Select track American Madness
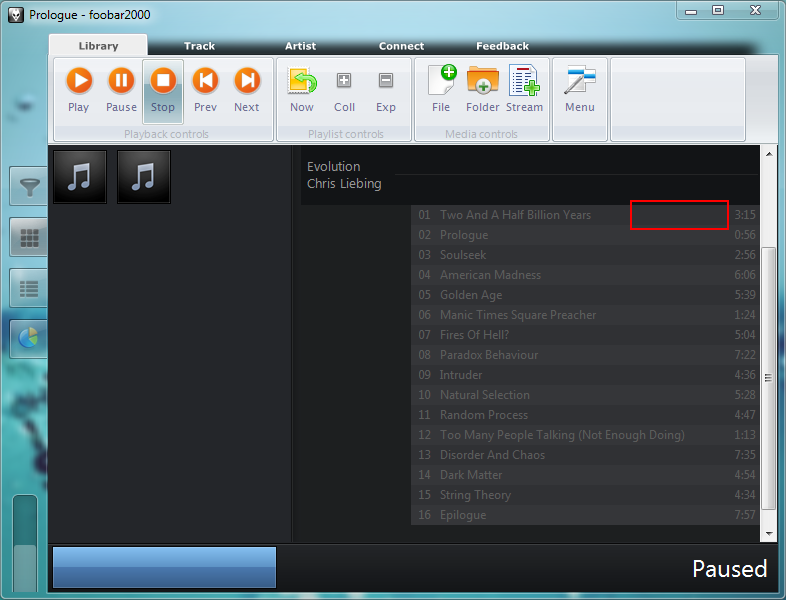 point(584,275)
